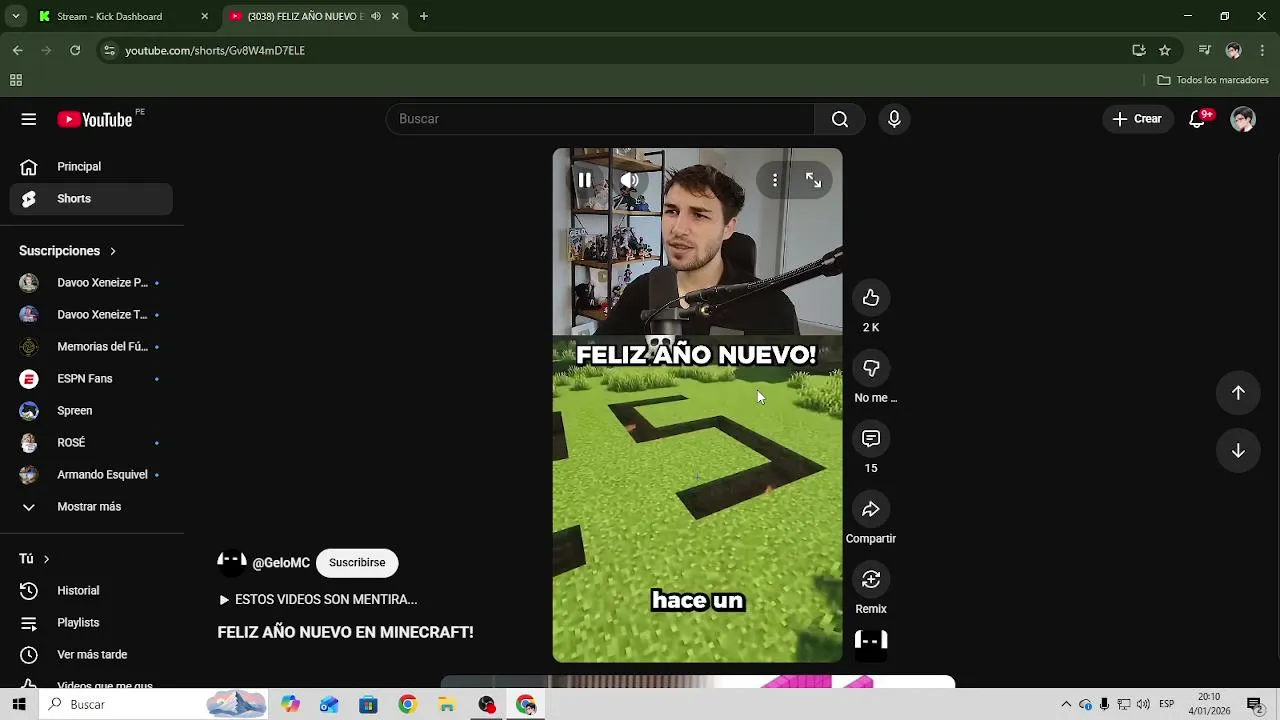Open the @GeloMC channel link

click(x=281, y=563)
